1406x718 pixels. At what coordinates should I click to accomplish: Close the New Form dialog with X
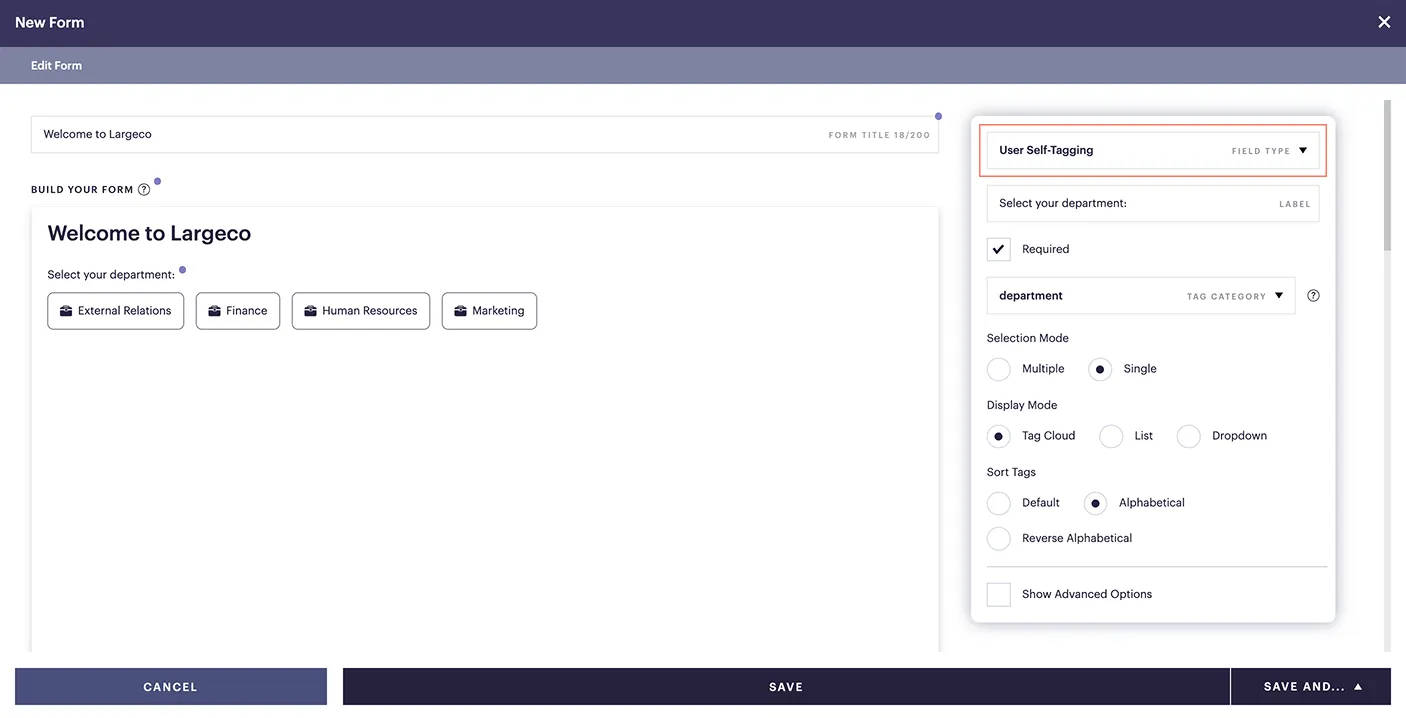click(x=1384, y=22)
